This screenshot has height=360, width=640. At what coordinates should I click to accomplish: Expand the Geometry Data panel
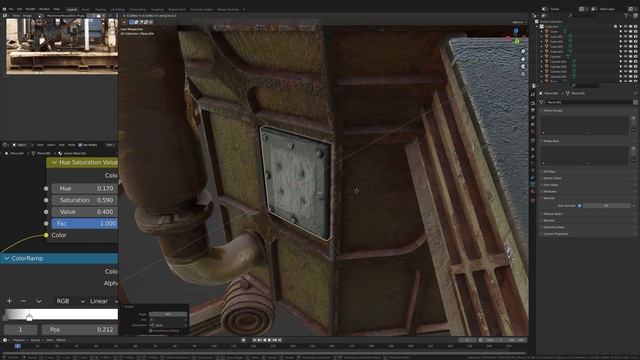click(553, 227)
